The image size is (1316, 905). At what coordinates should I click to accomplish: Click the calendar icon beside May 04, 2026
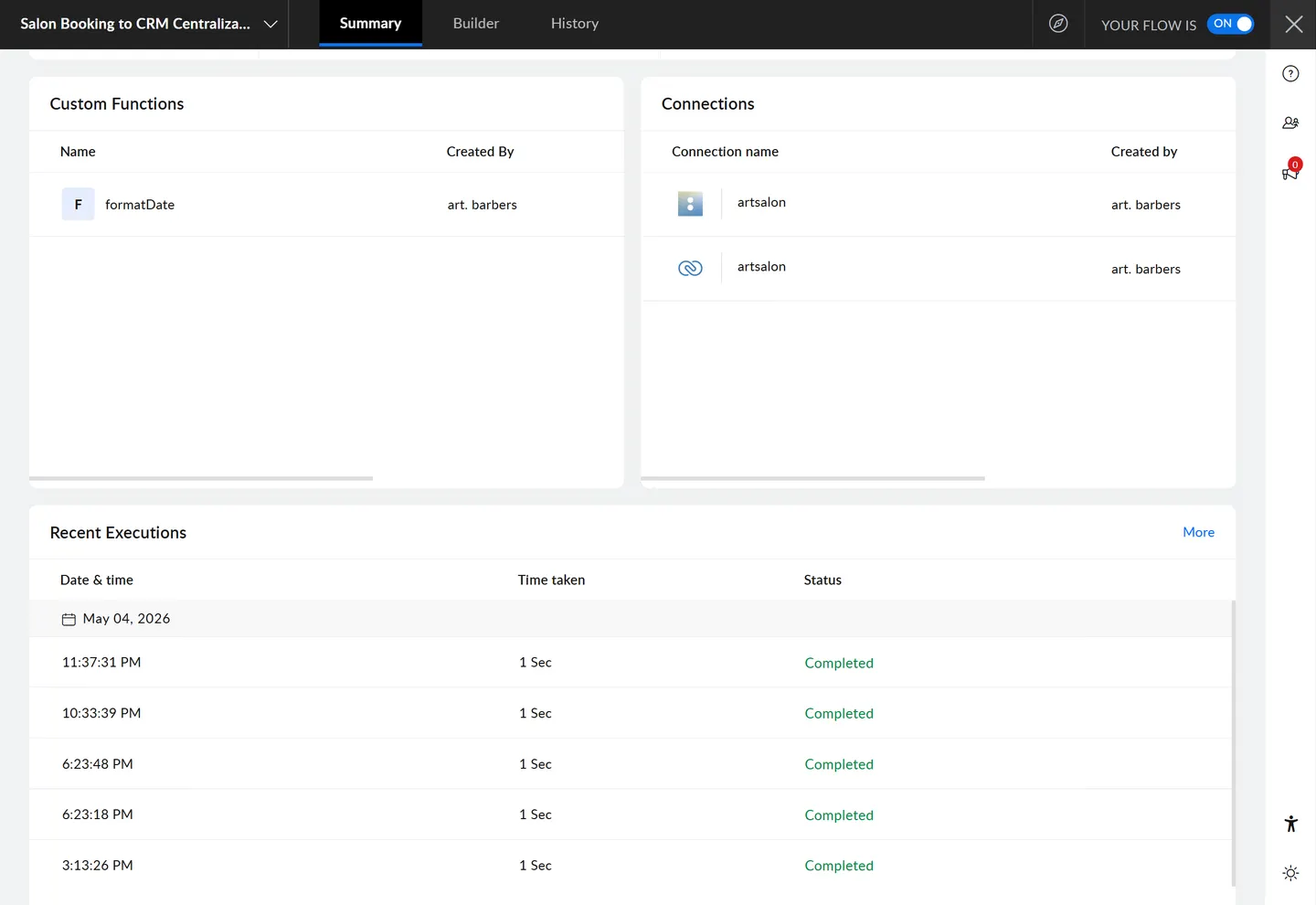pos(69,620)
